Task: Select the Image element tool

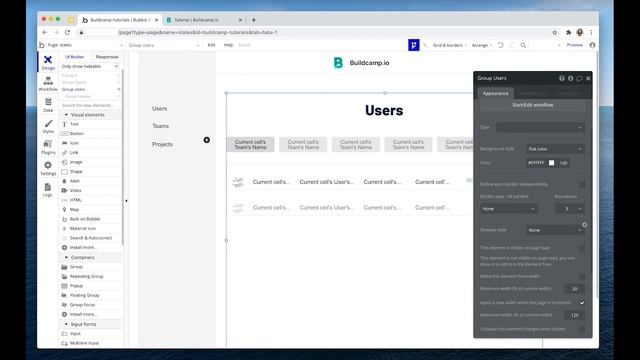Action: (76, 162)
